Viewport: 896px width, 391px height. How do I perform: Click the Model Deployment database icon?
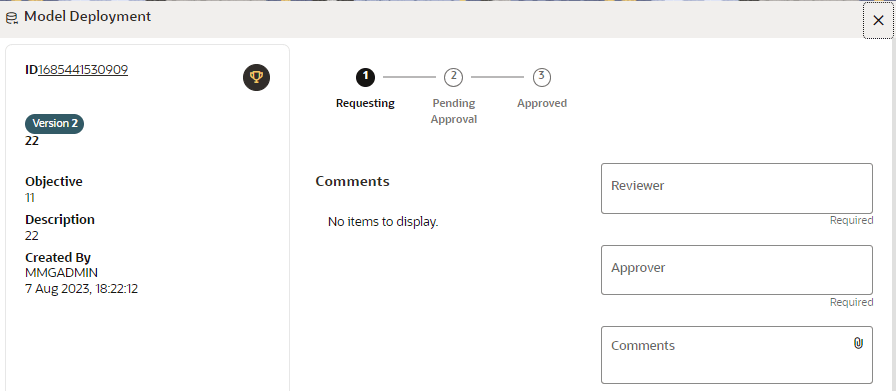click(x=11, y=18)
